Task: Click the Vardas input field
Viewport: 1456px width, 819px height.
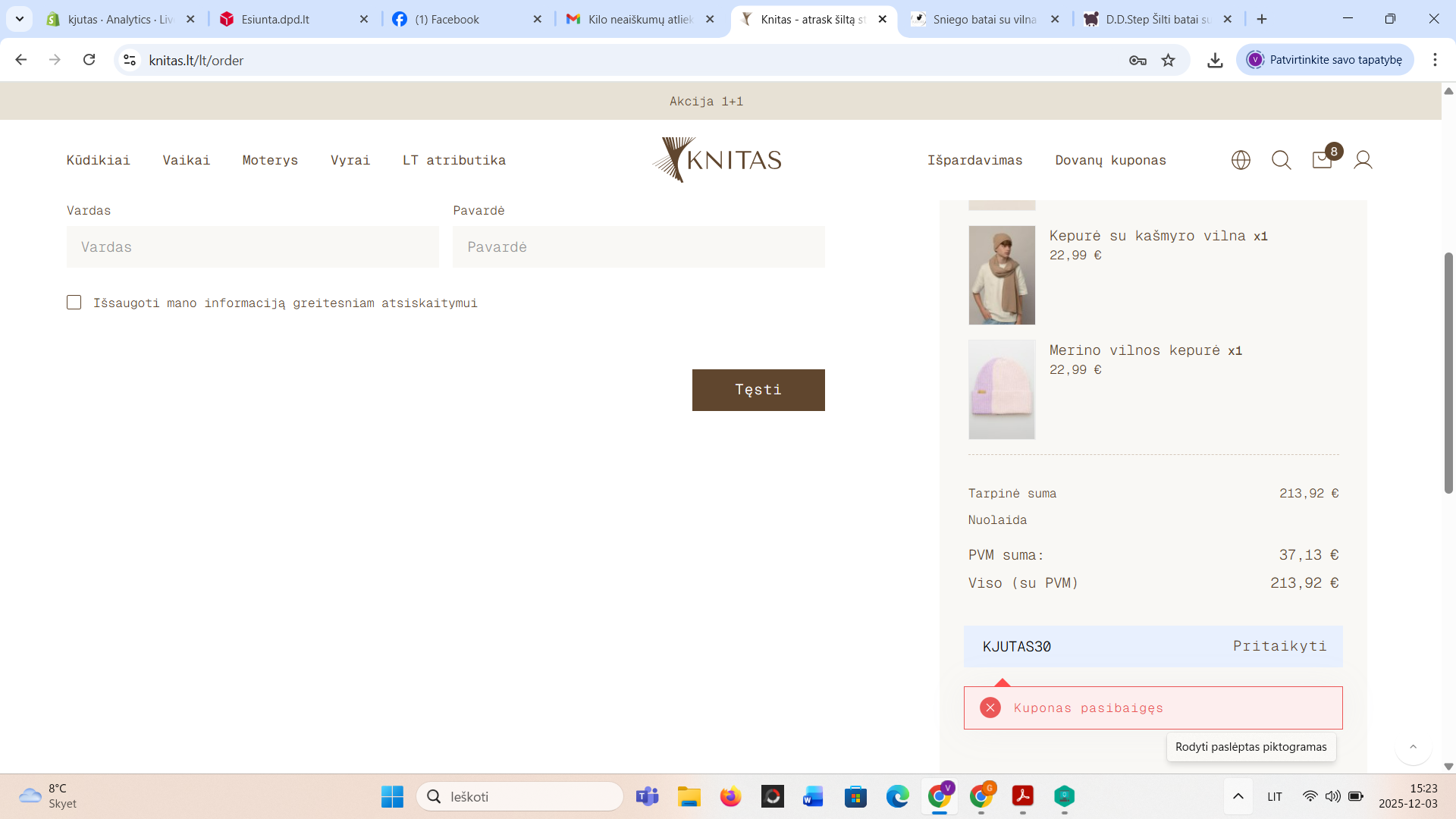Action: pos(253,247)
